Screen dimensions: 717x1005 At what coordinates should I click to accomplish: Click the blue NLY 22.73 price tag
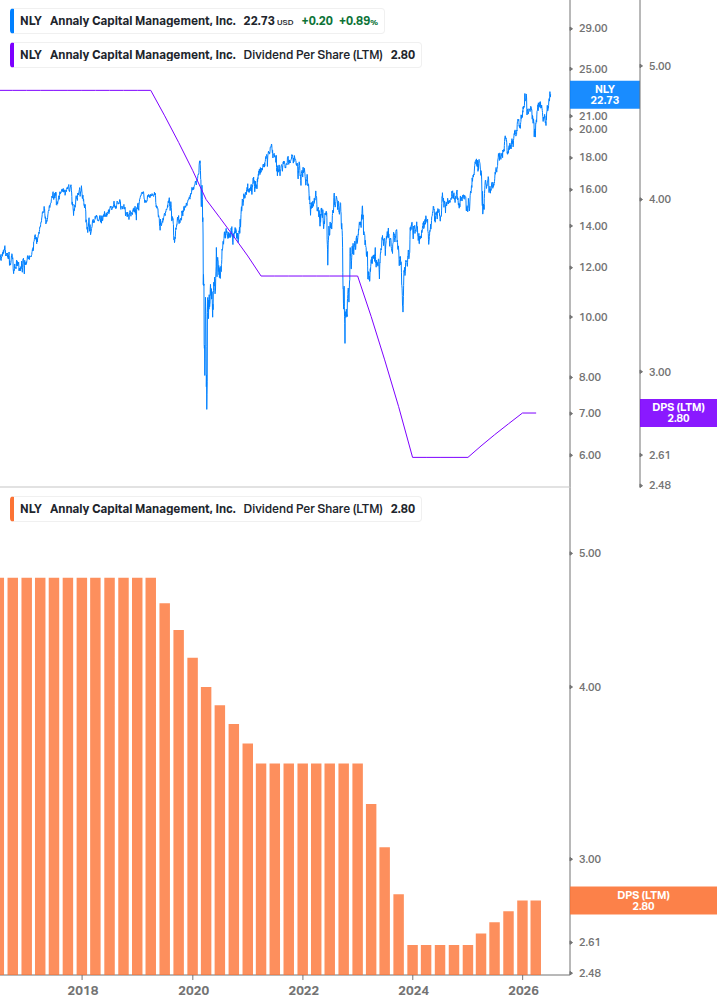tap(605, 95)
